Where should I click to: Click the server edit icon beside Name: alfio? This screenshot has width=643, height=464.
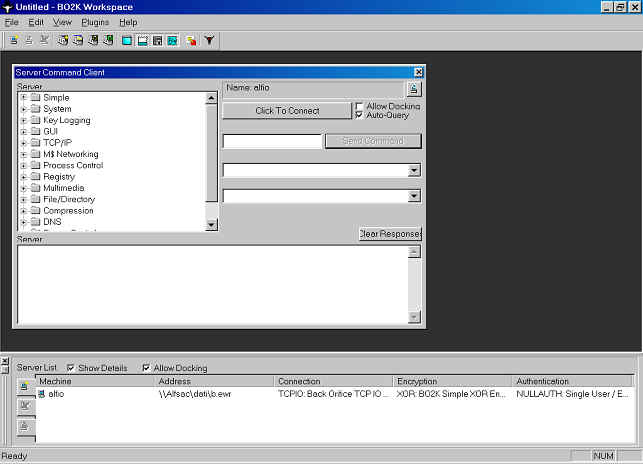pyautogui.click(x=414, y=89)
